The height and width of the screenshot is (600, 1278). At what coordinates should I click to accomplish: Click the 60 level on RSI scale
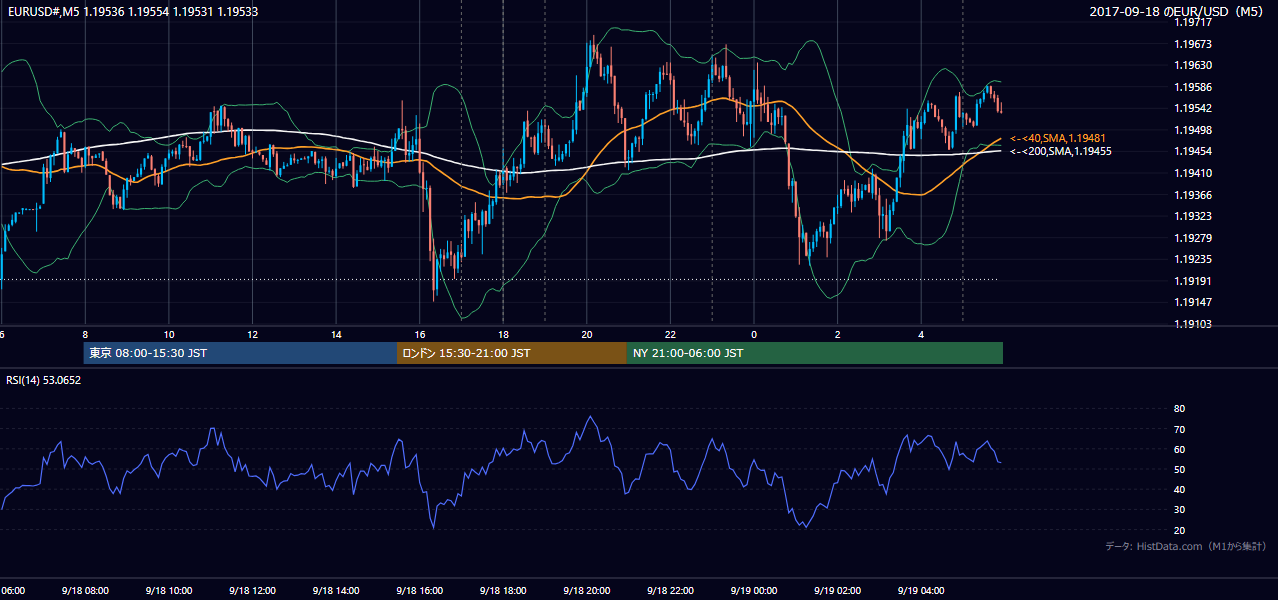point(1179,449)
